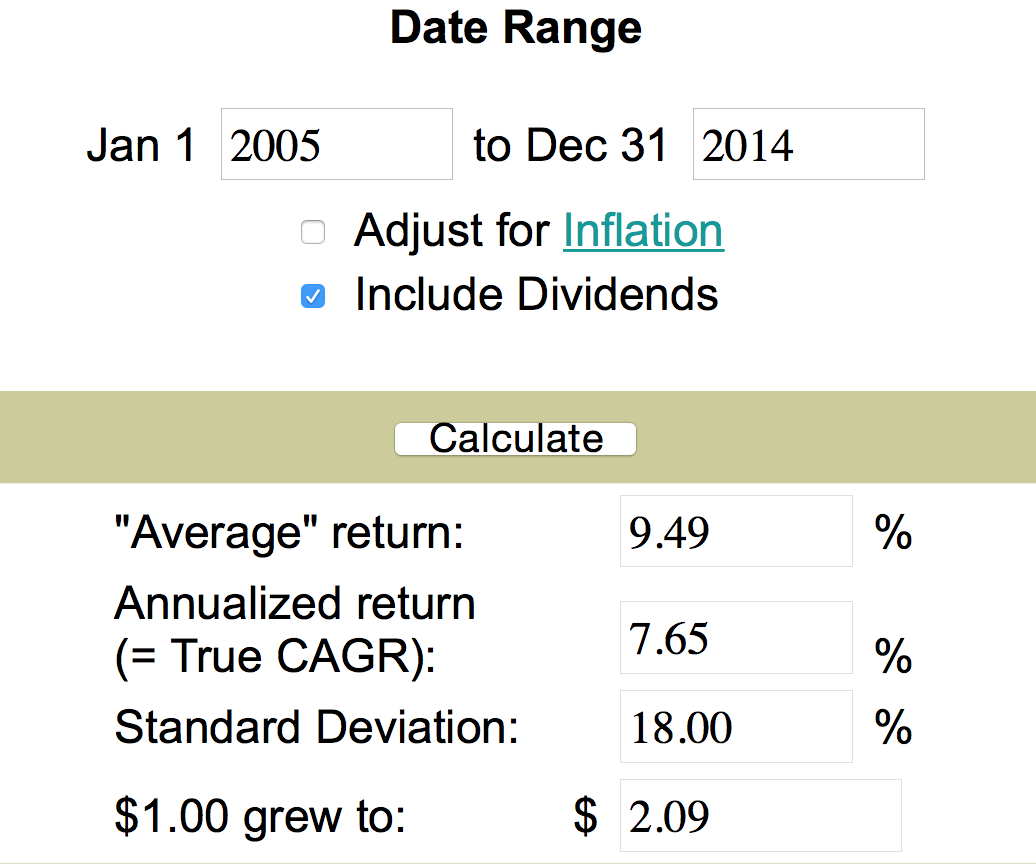Focus the "$1.00 grew to" result field

point(760,816)
